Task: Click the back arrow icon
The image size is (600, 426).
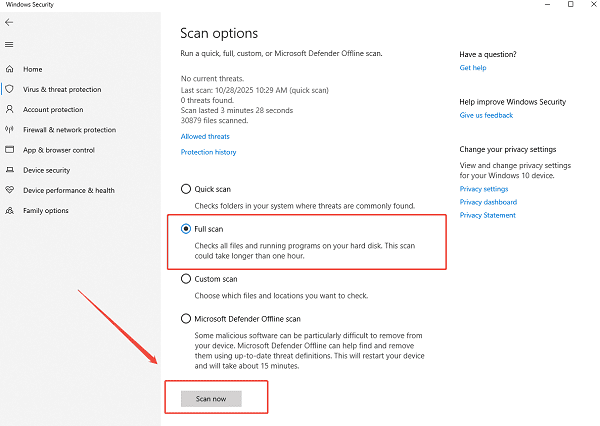Action: tap(9, 22)
